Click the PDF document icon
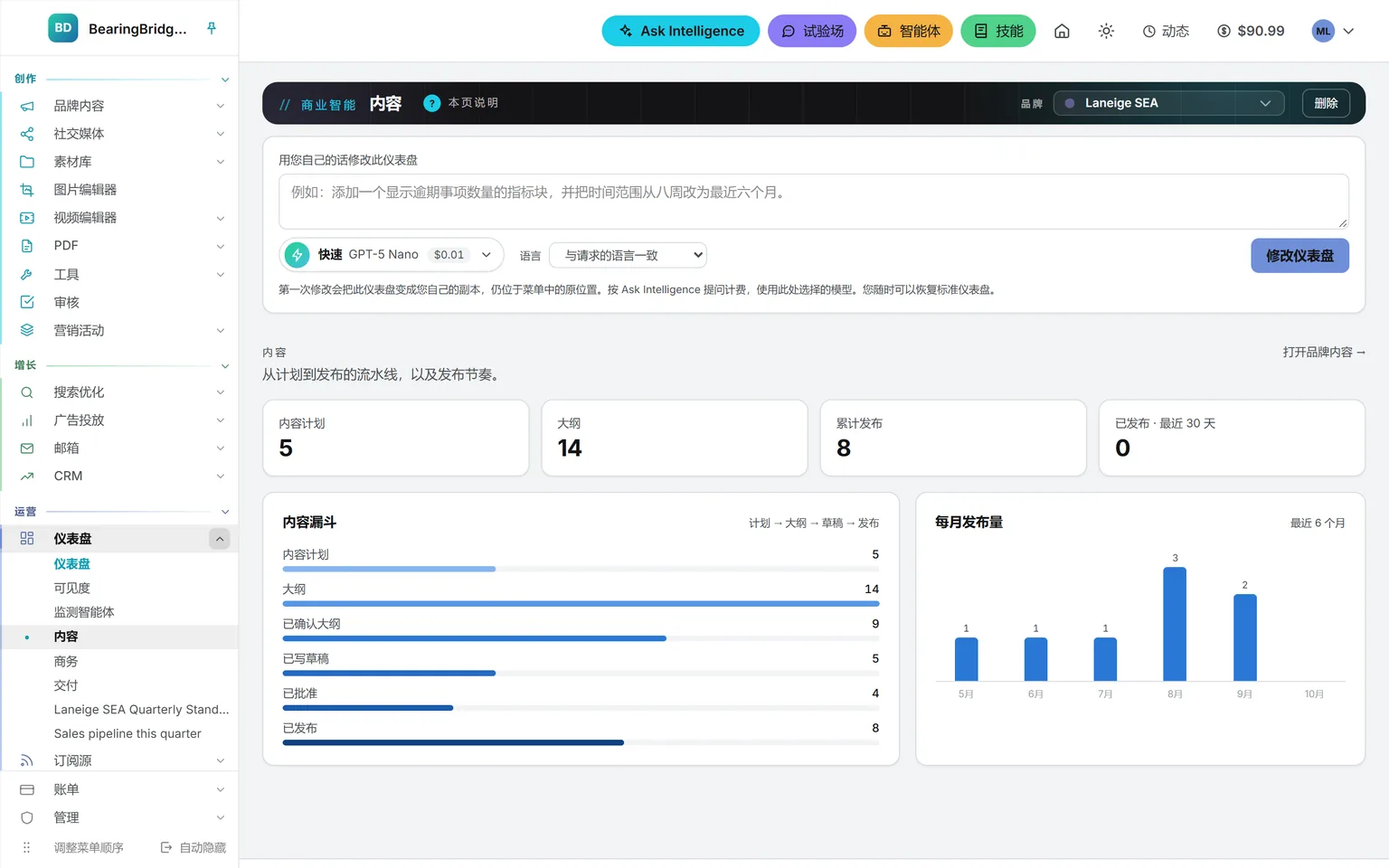The image size is (1389, 868). 27,246
